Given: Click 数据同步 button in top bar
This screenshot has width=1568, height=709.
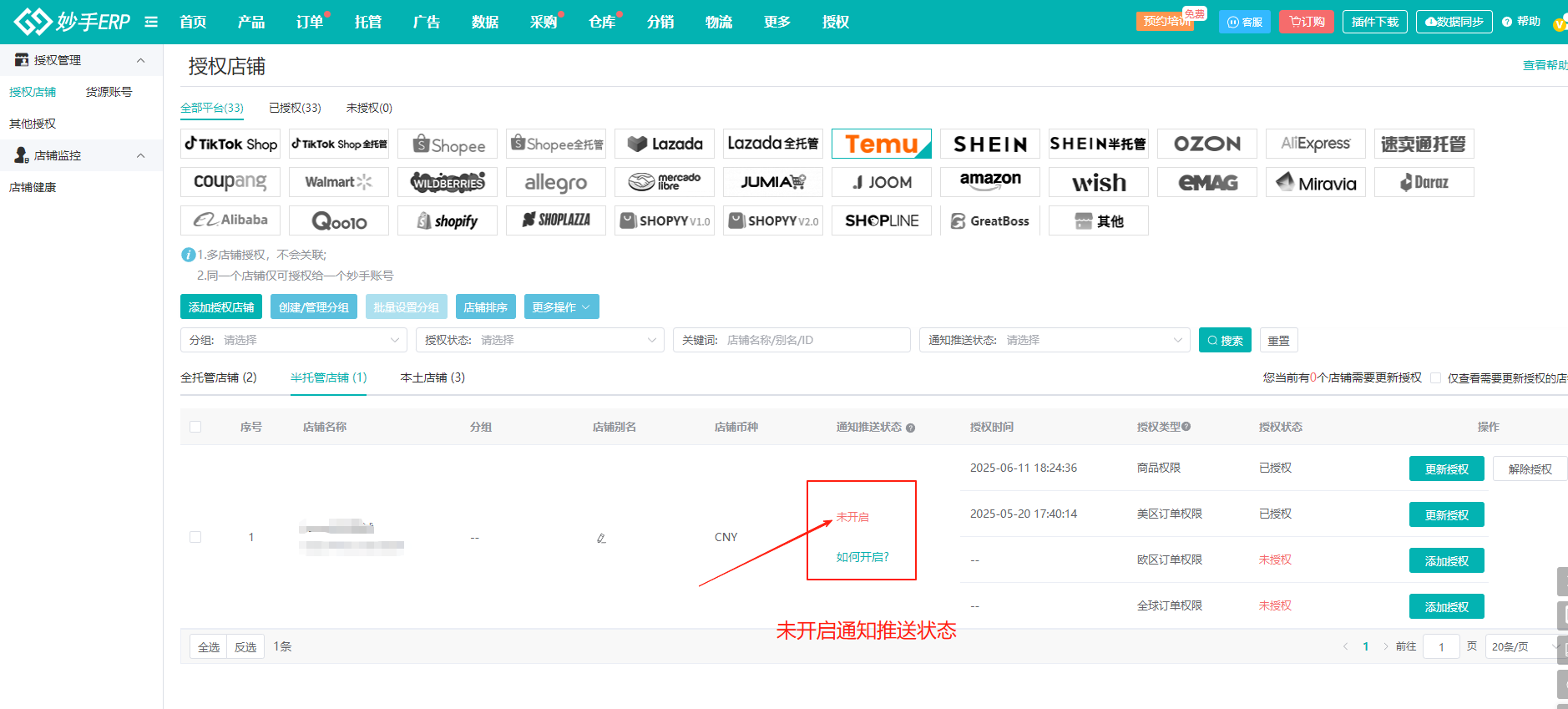Looking at the screenshot, I should pyautogui.click(x=1454, y=22).
